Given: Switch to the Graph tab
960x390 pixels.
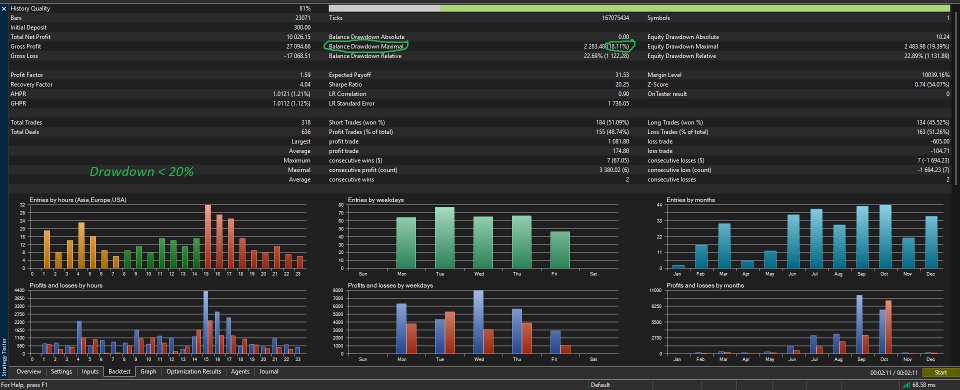Looking at the screenshot, I should (x=148, y=372).
